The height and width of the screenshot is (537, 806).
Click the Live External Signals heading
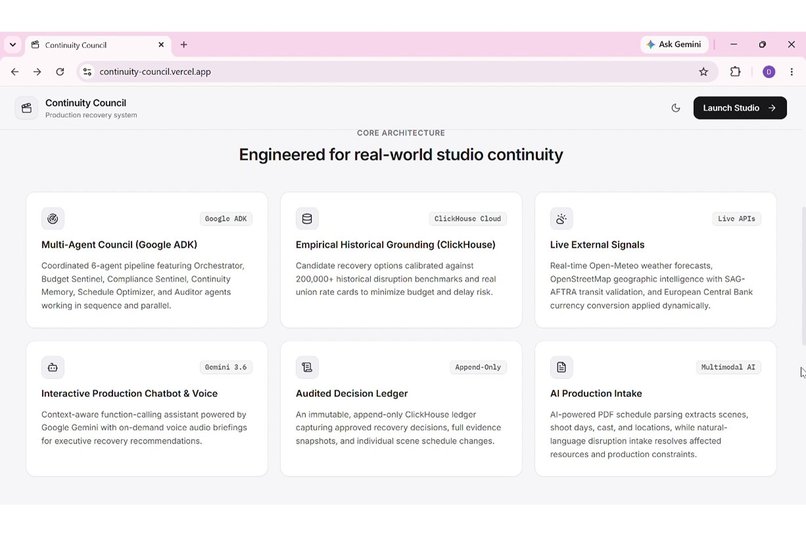point(597,245)
